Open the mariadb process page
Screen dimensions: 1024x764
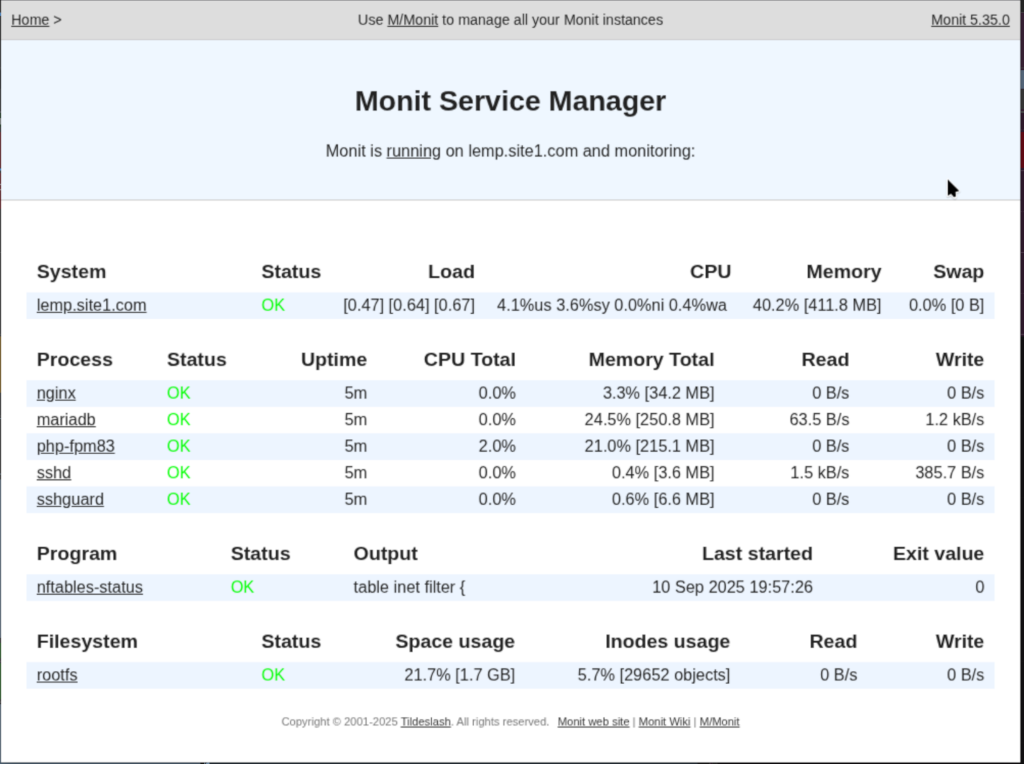tap(66, 420)
